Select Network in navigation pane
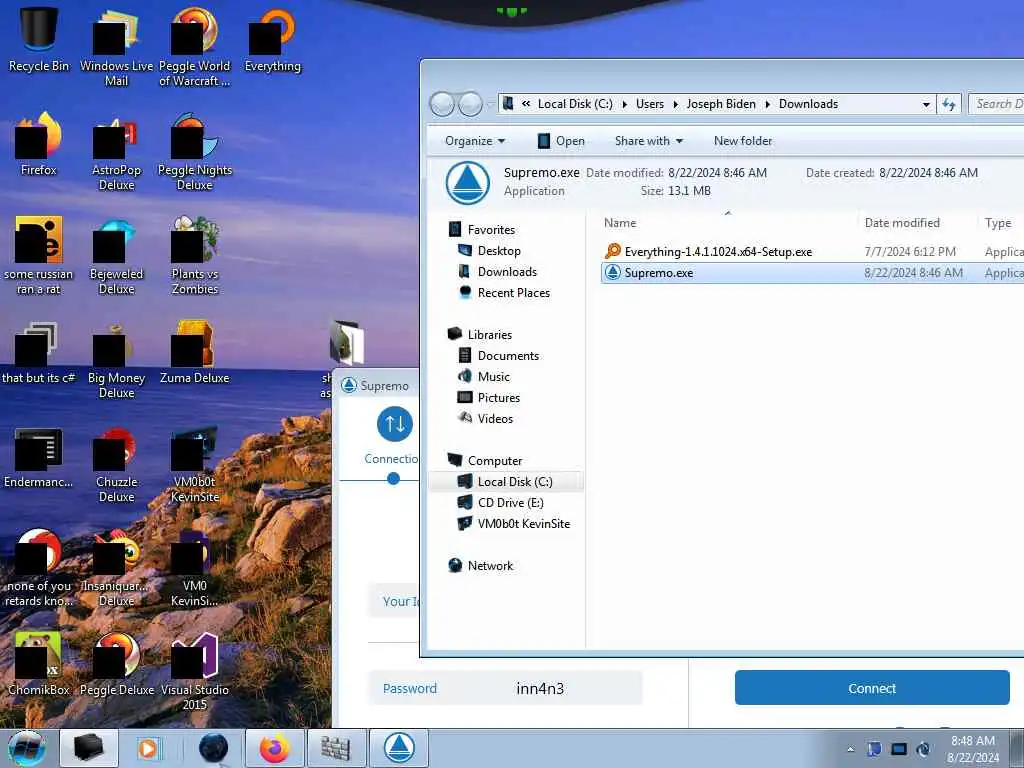 (x=481, y=566)
